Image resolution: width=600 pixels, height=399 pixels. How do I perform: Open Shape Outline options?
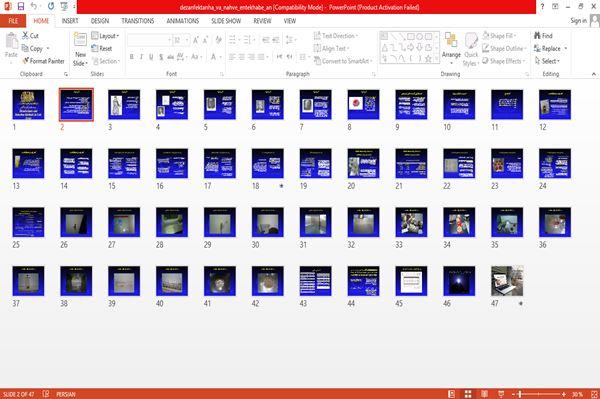504,48
